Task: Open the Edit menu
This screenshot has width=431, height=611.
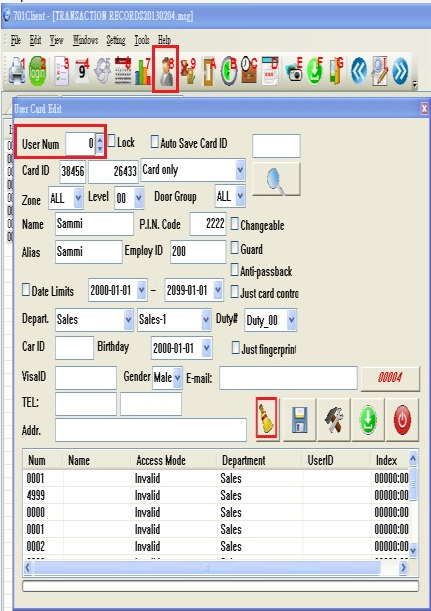Action: pos(35,40)
